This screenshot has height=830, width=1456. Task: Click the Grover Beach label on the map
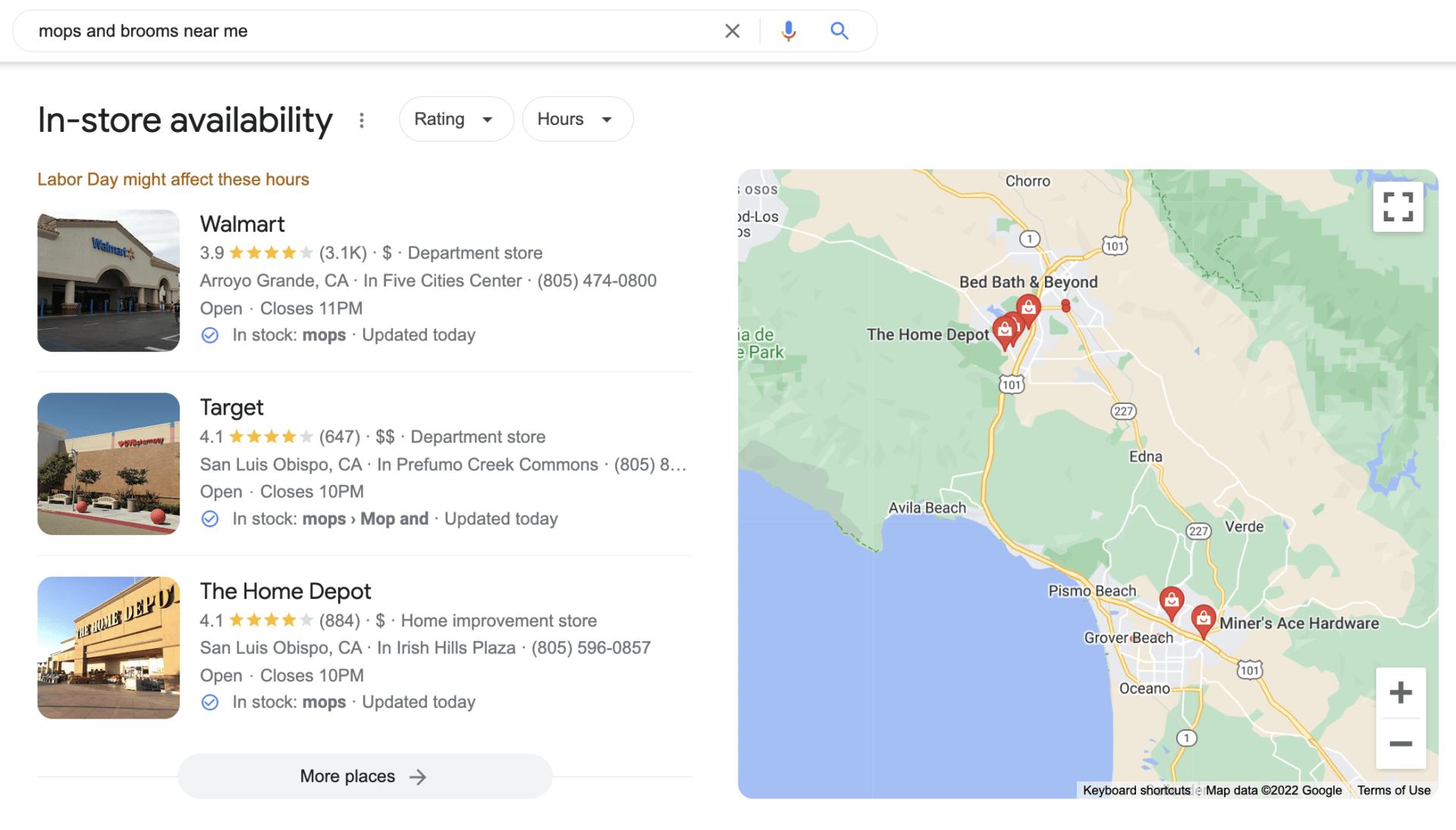1128,637
